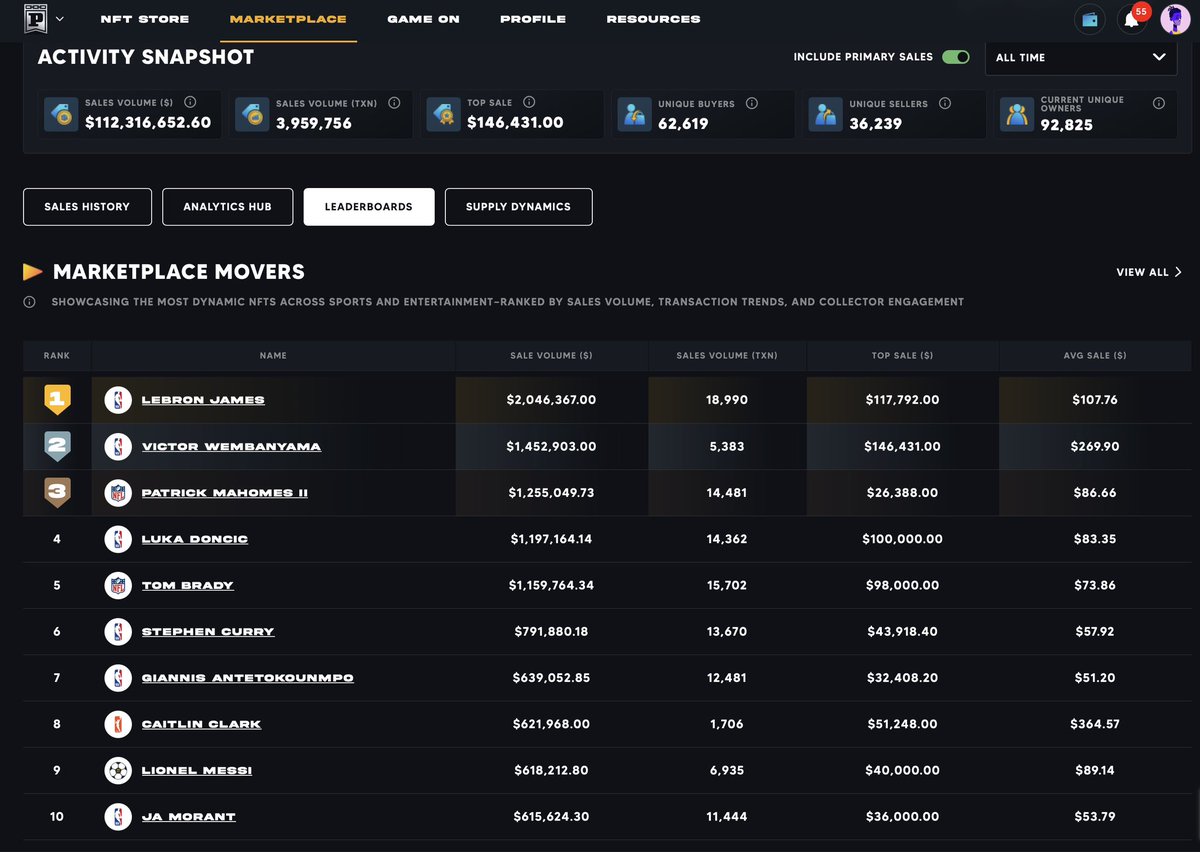
Task: Open Stephen Curry player link
Action: pyautogui.click(x=208, y=632)
